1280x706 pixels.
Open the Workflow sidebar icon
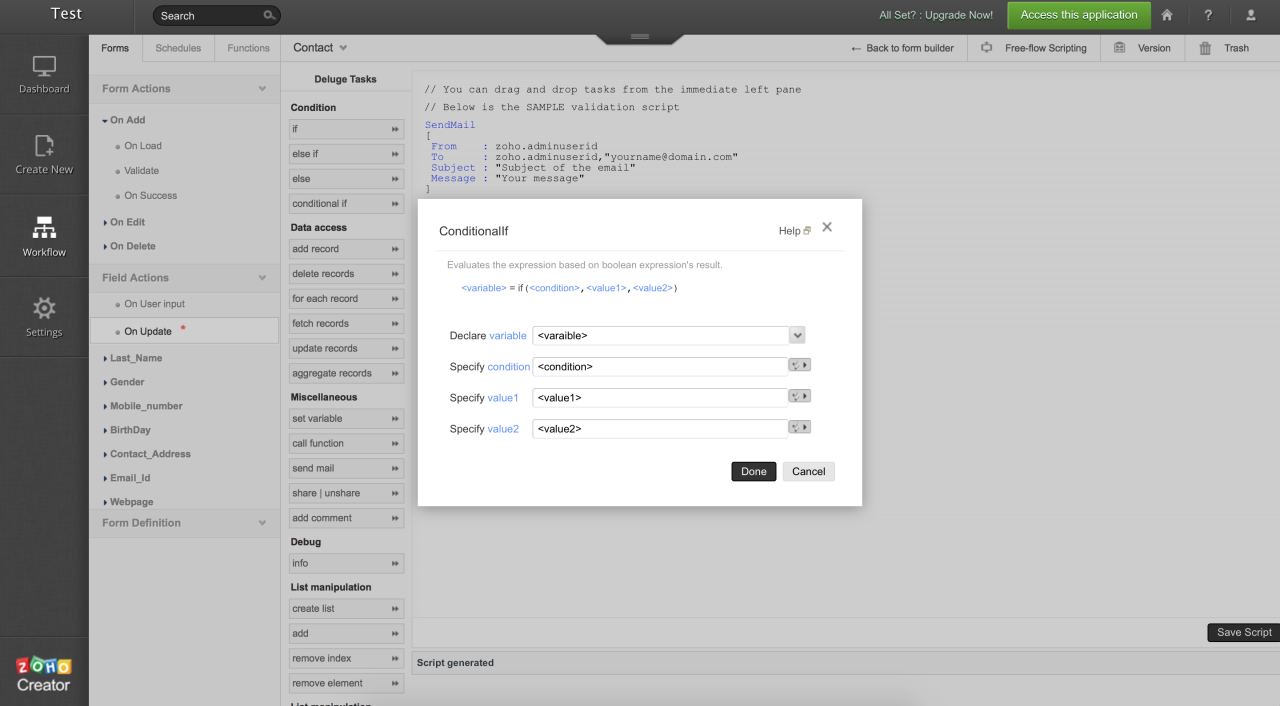click(44, 237)
